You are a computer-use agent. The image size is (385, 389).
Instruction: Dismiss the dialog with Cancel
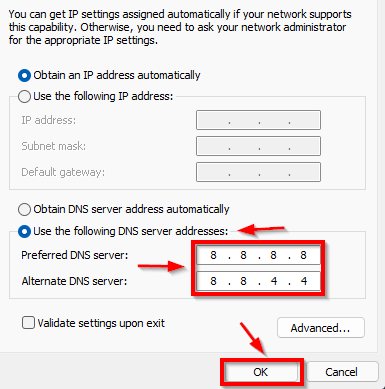click(342, 372)
